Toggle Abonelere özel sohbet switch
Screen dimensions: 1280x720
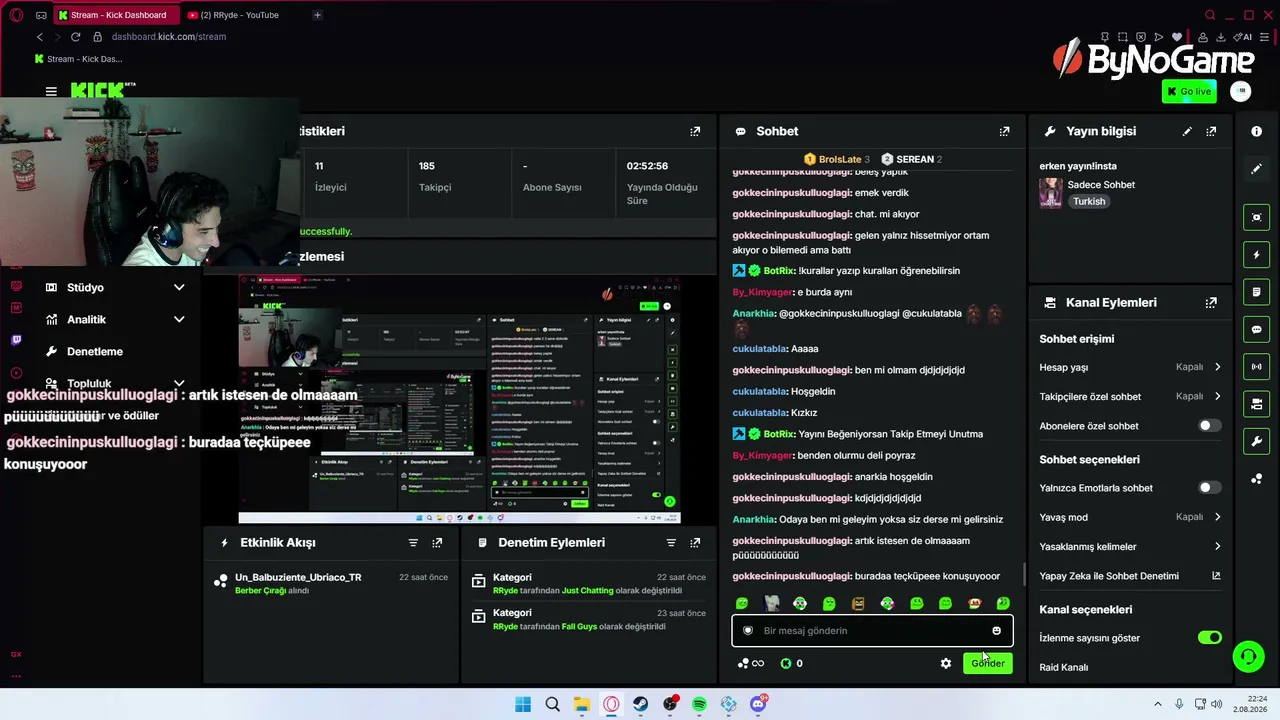(x=1210, y=426)
